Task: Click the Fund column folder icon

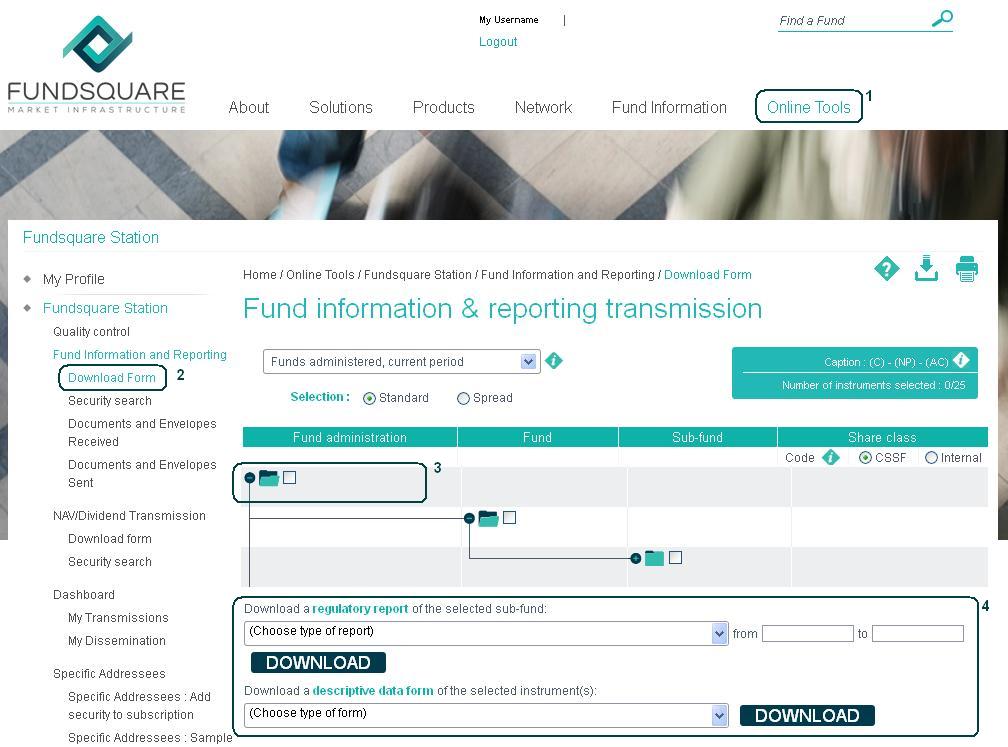Action: [489, 518]
